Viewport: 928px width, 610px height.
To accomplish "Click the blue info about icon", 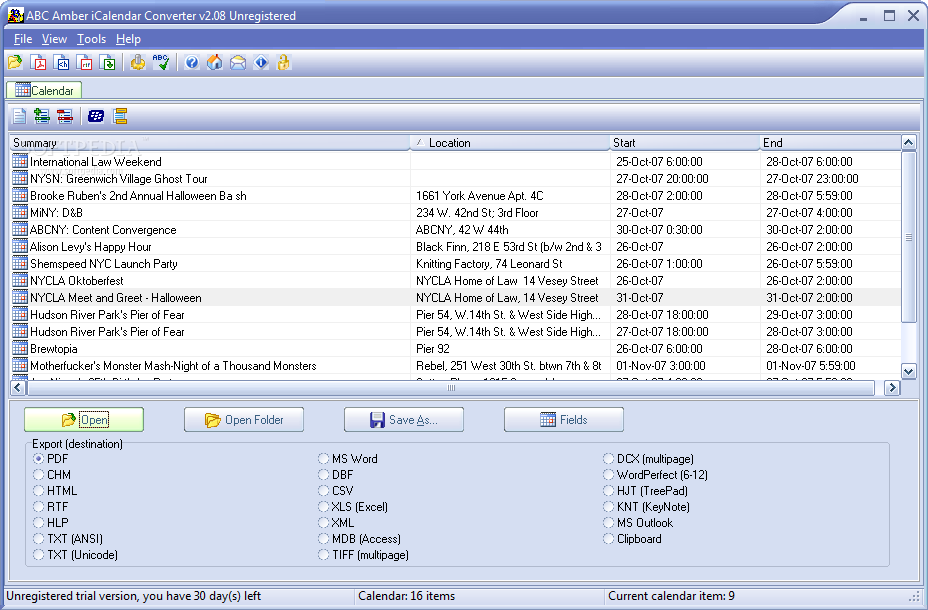I will pos(261,62).
